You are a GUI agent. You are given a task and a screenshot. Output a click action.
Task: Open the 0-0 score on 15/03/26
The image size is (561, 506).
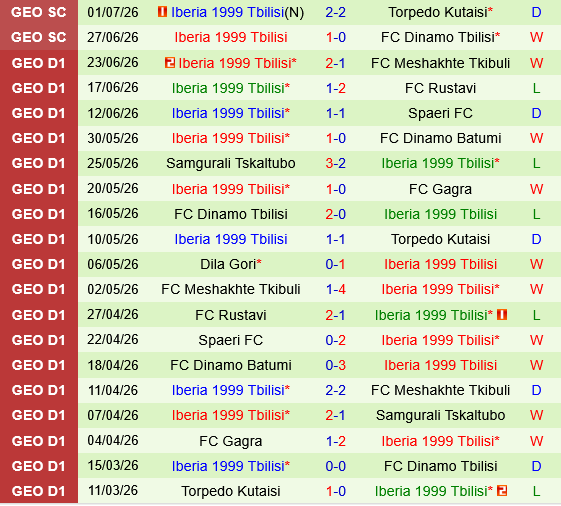(x=335, y=466)
